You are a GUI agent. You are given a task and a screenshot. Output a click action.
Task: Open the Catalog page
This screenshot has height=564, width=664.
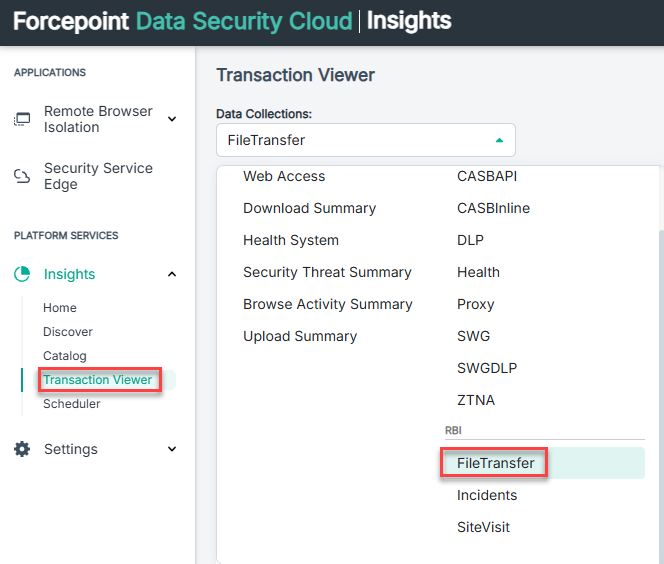65,356
